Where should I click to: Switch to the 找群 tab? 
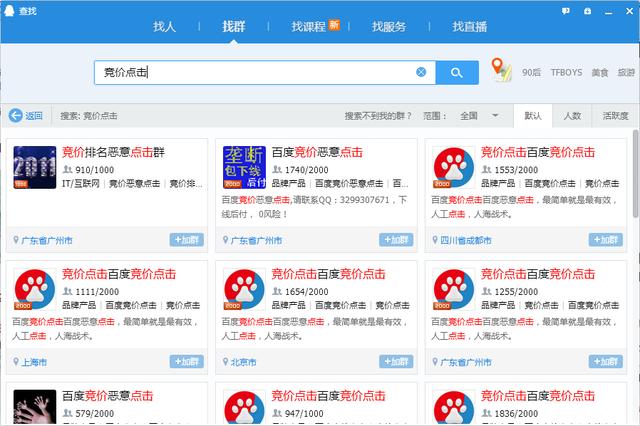pyautogui.click(x=233, y=27)
